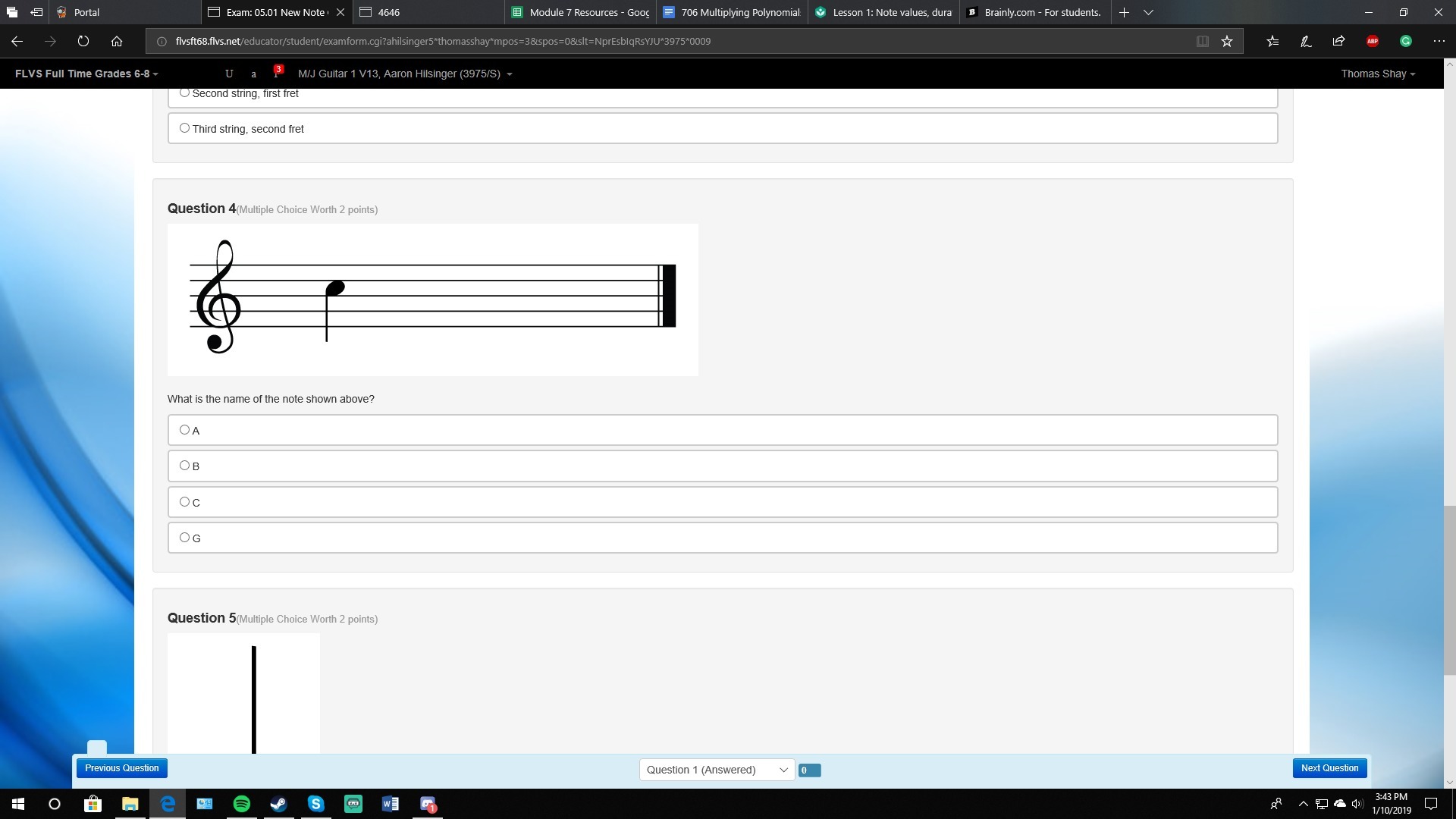The height and width of the screenshot is (819, 1456).
Task: Choose Third string, second fret option
Action: tap(184, 128)
